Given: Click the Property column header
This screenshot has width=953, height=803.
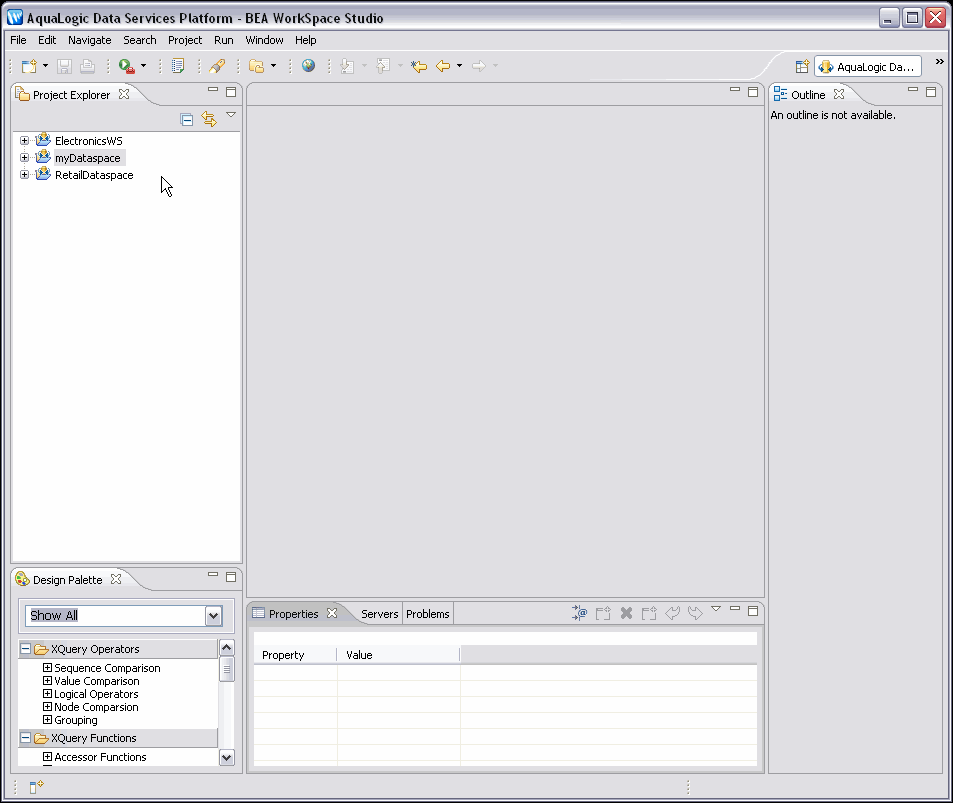Looking at the screenshot, I should click(x=295, y=655).
